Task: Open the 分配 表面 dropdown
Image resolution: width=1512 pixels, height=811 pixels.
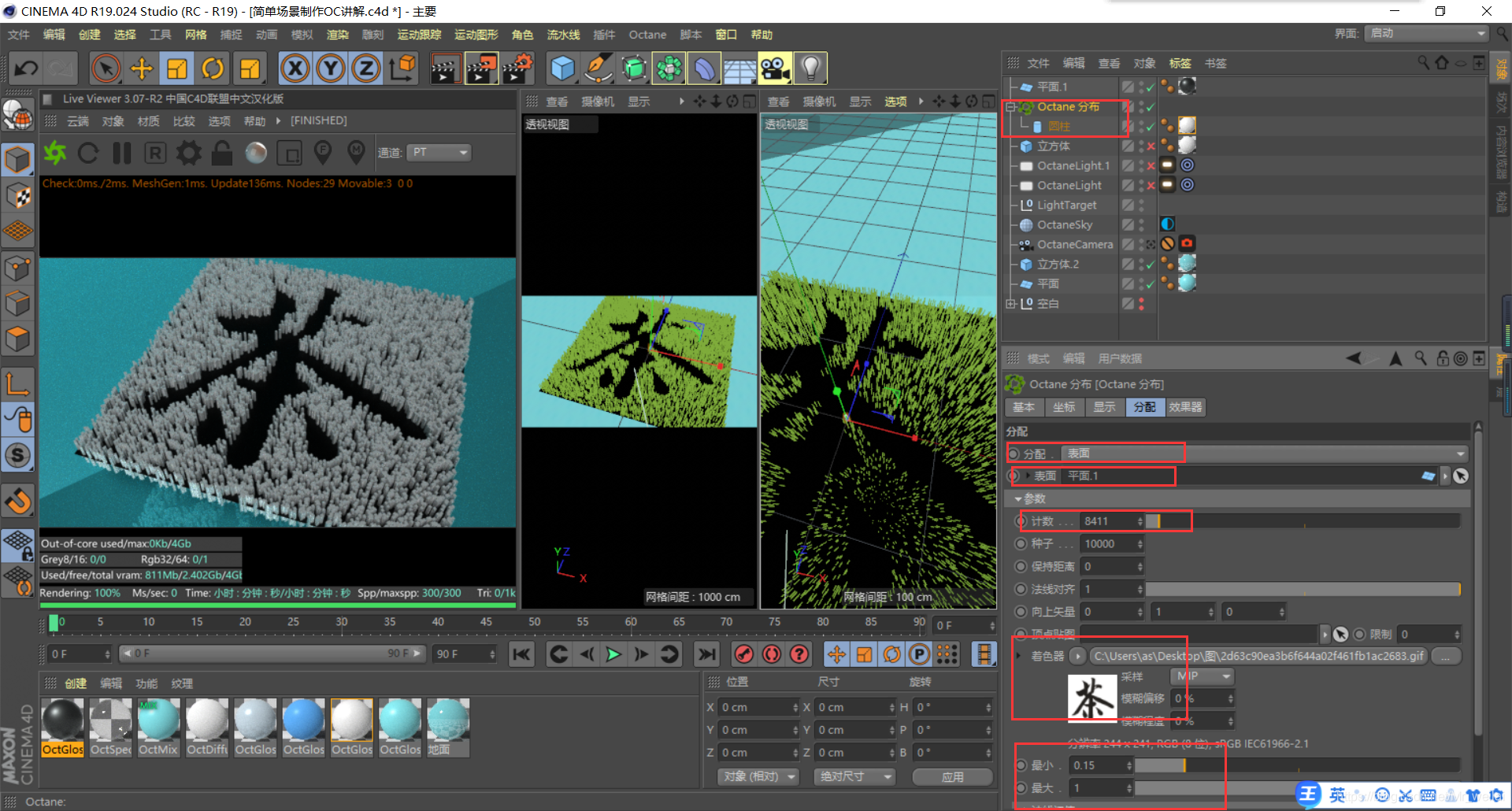Action: click(1266, 454)
